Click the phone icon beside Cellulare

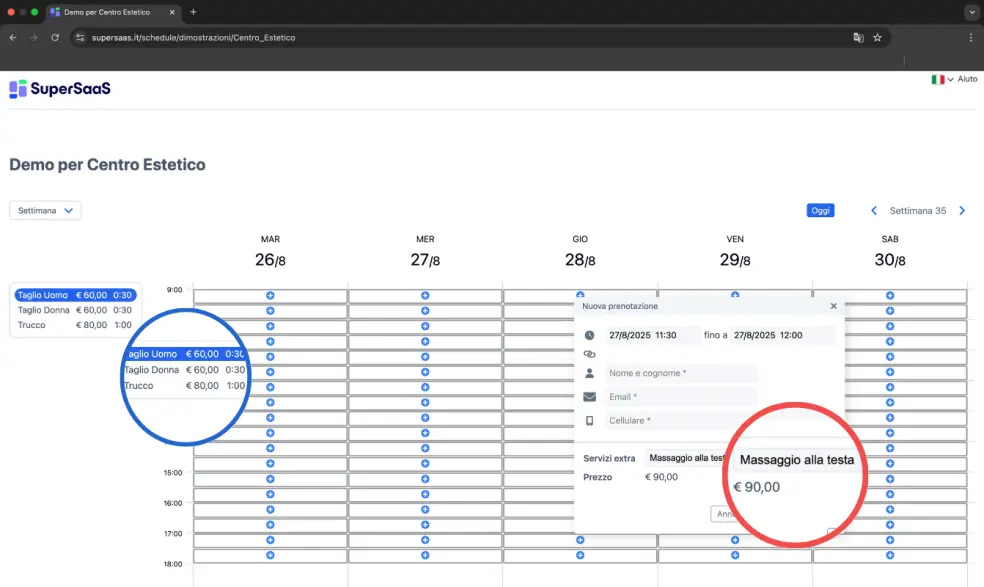pos(589,421)
